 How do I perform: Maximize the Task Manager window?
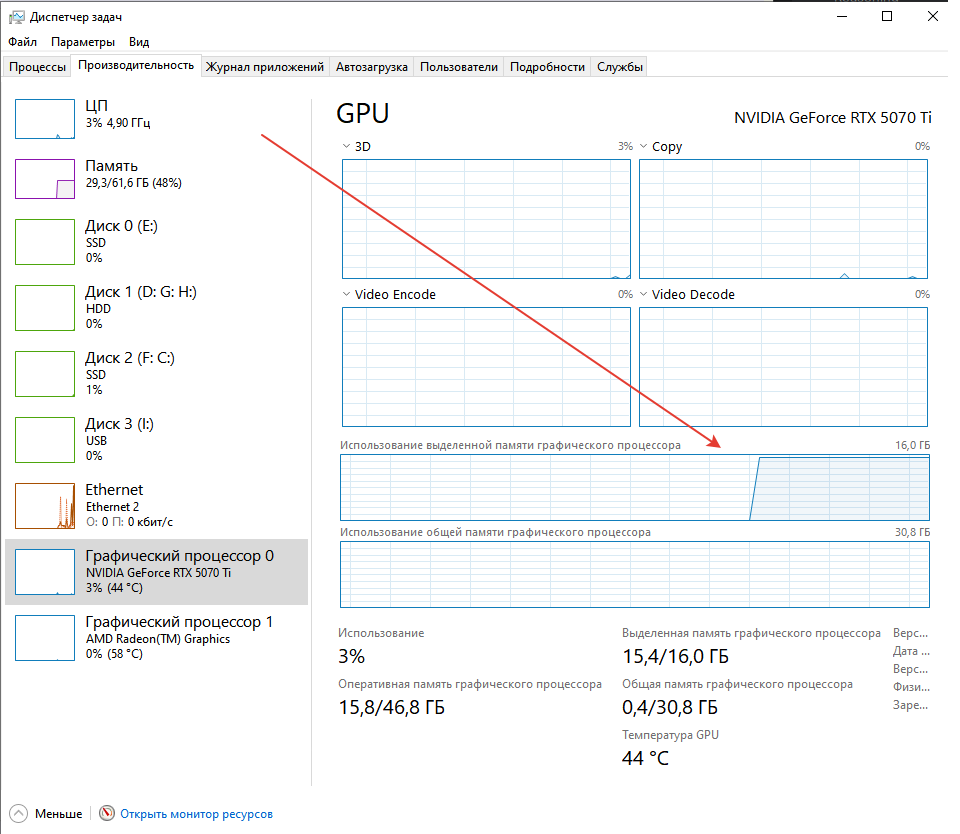(x=887, y=17)
